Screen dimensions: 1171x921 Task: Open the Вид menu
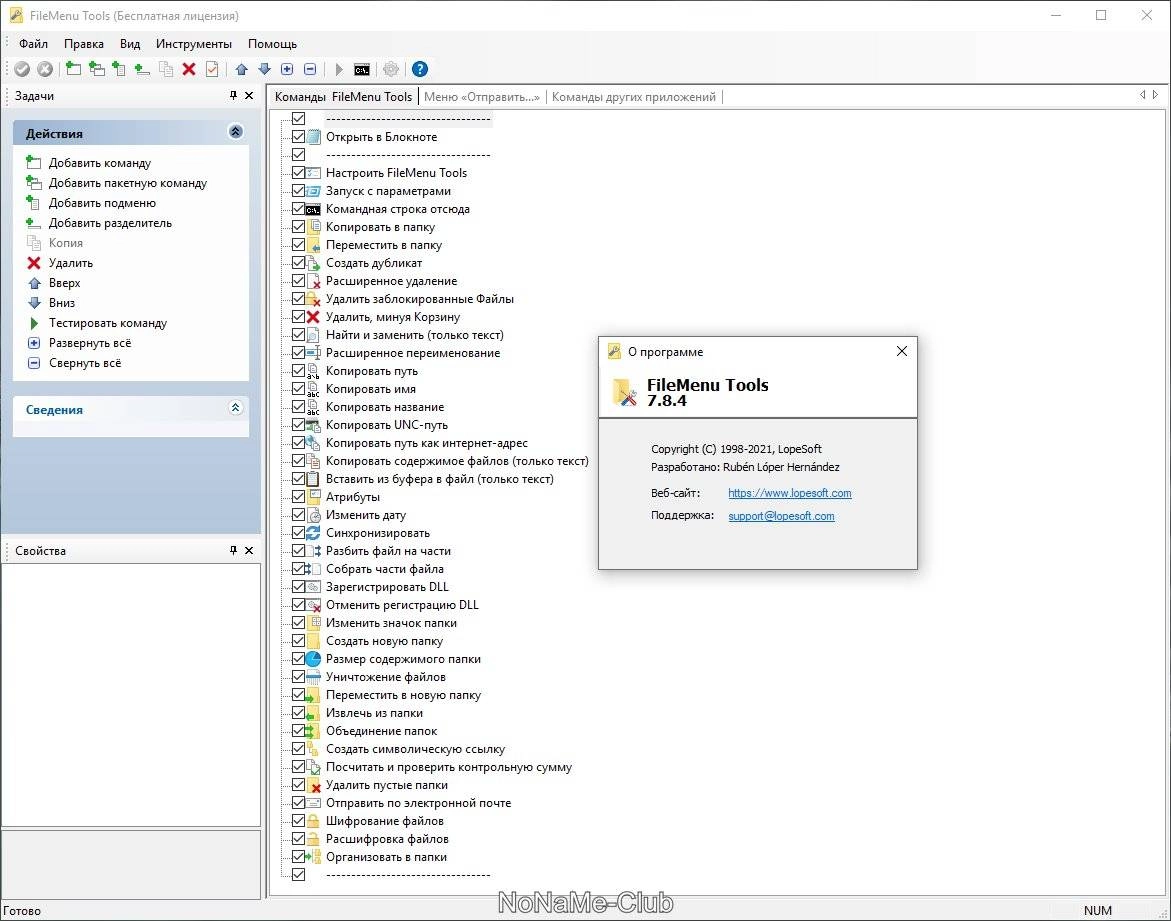tap(130, 44)
